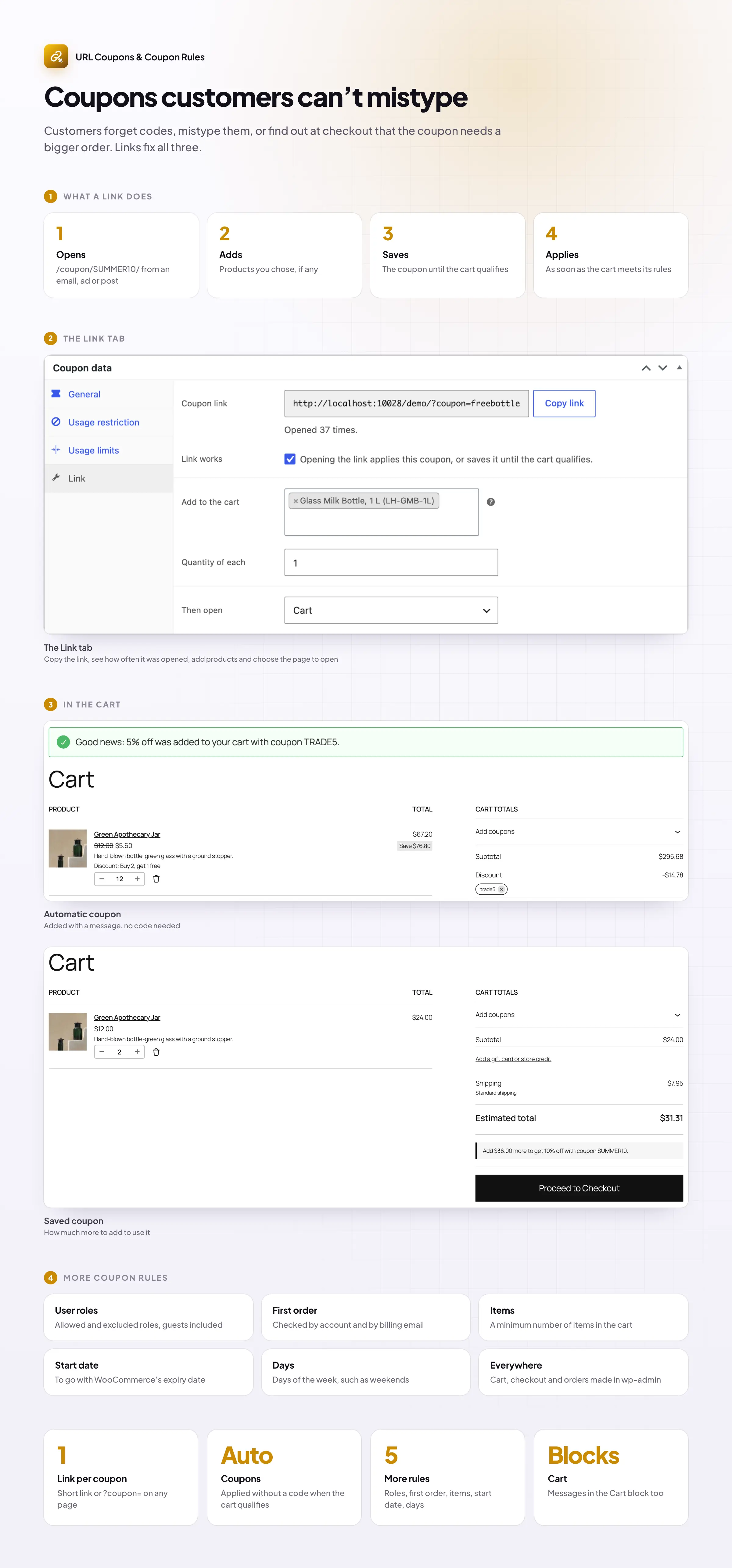Click Add a gift card or store credit
This screenshot has height=1568, width=732.
(x=513, y=1059)
